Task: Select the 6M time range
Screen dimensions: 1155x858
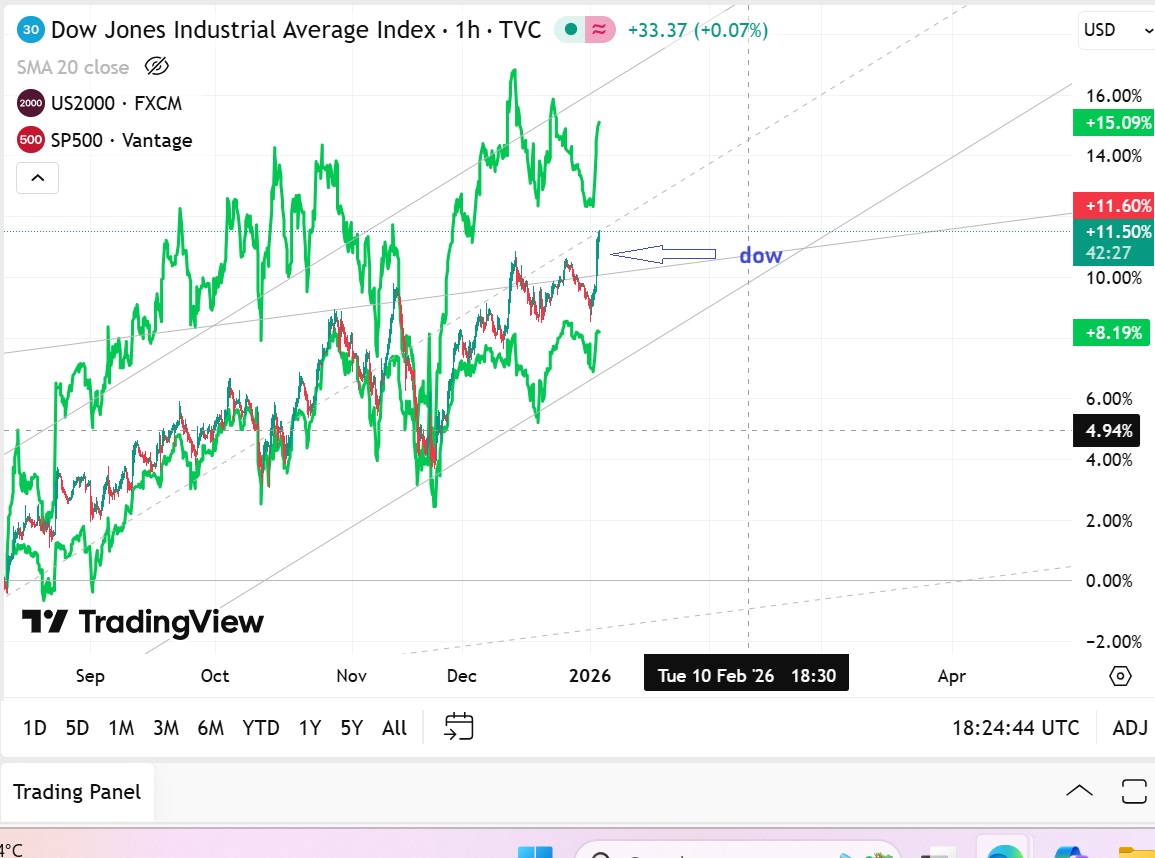Action: click(211, 728)
